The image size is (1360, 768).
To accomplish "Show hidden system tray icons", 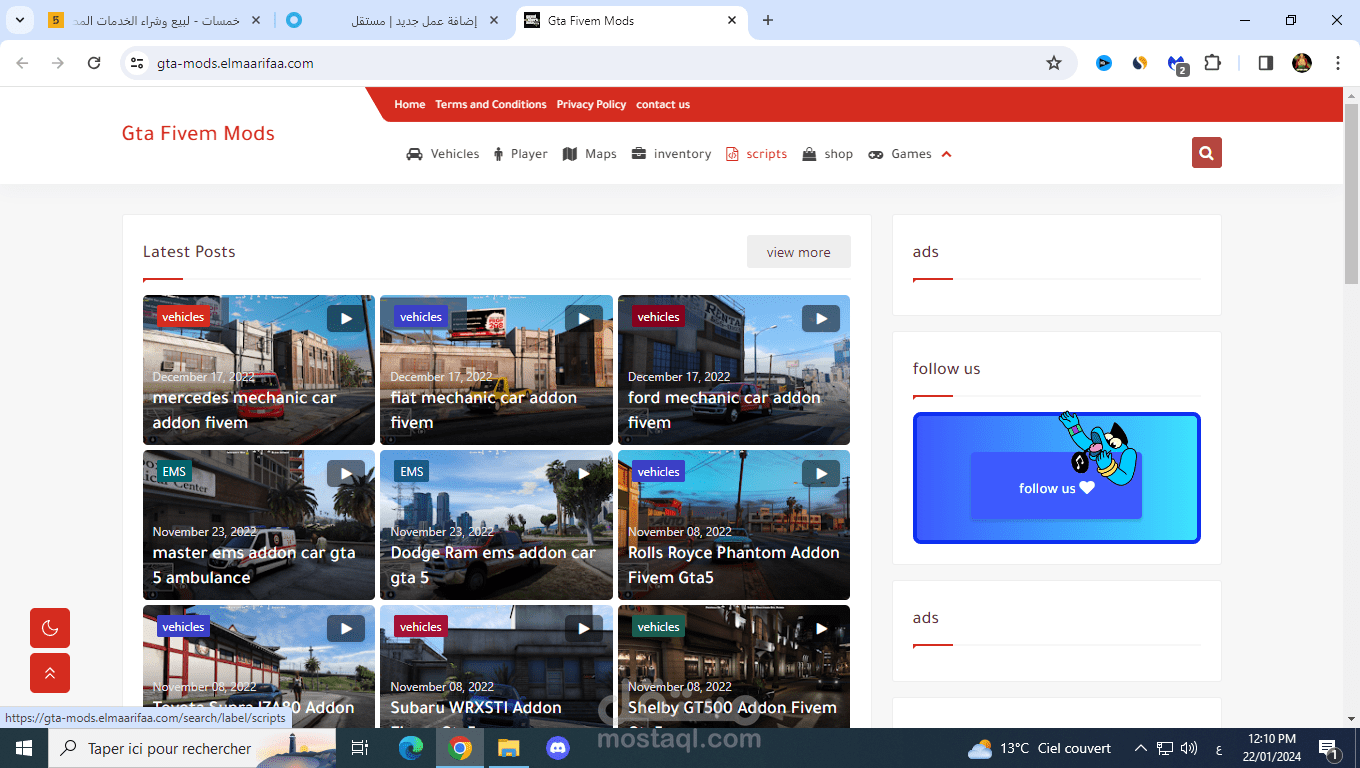I will [1140, 748].
